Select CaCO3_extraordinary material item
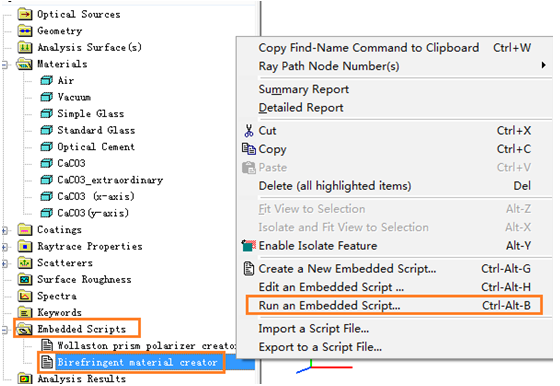The image size is (560, 386). tap(110, 180)
